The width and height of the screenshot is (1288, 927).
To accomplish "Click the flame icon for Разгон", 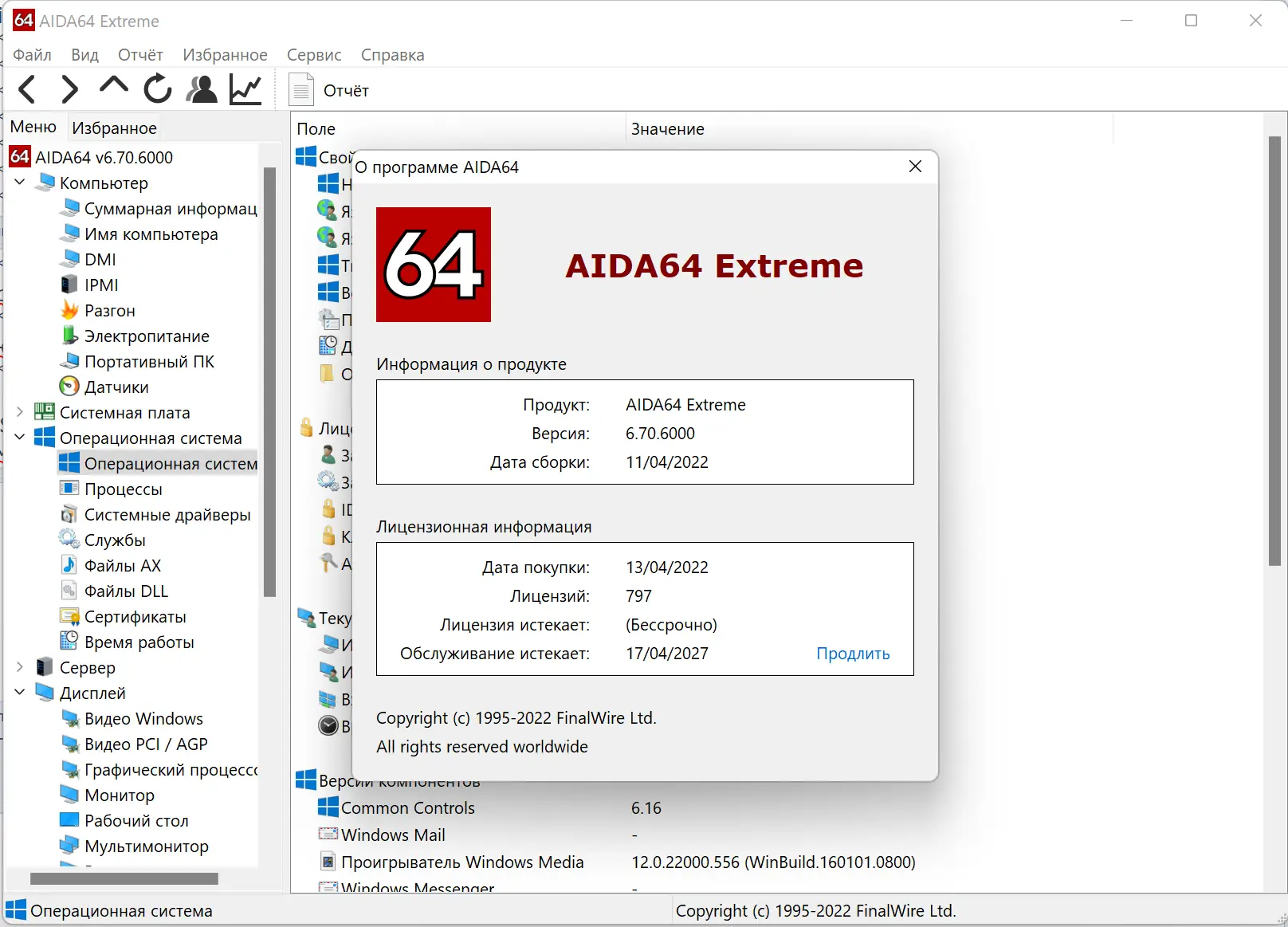I will 70,310.
